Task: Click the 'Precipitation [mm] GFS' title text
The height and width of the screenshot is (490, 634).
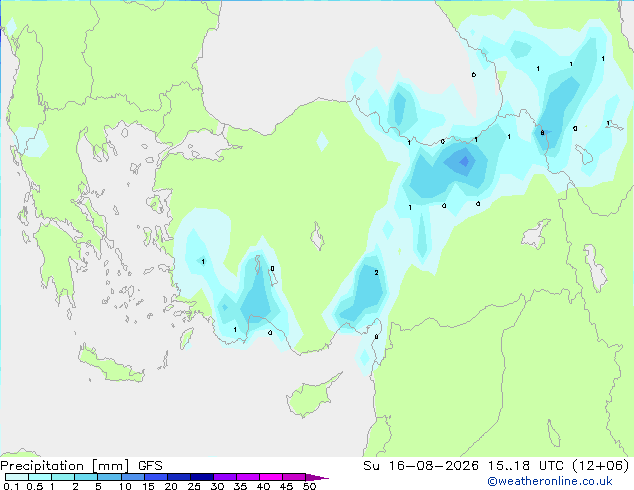Action: pos(81,466)
